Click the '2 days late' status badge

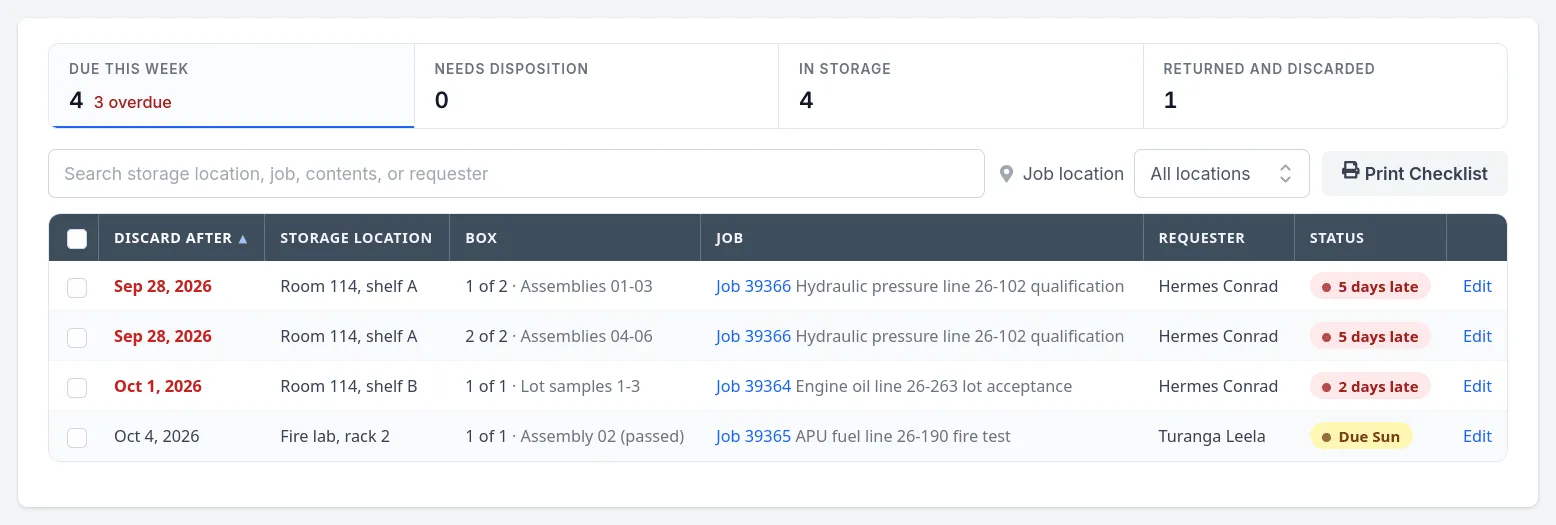pos(1370,387)
